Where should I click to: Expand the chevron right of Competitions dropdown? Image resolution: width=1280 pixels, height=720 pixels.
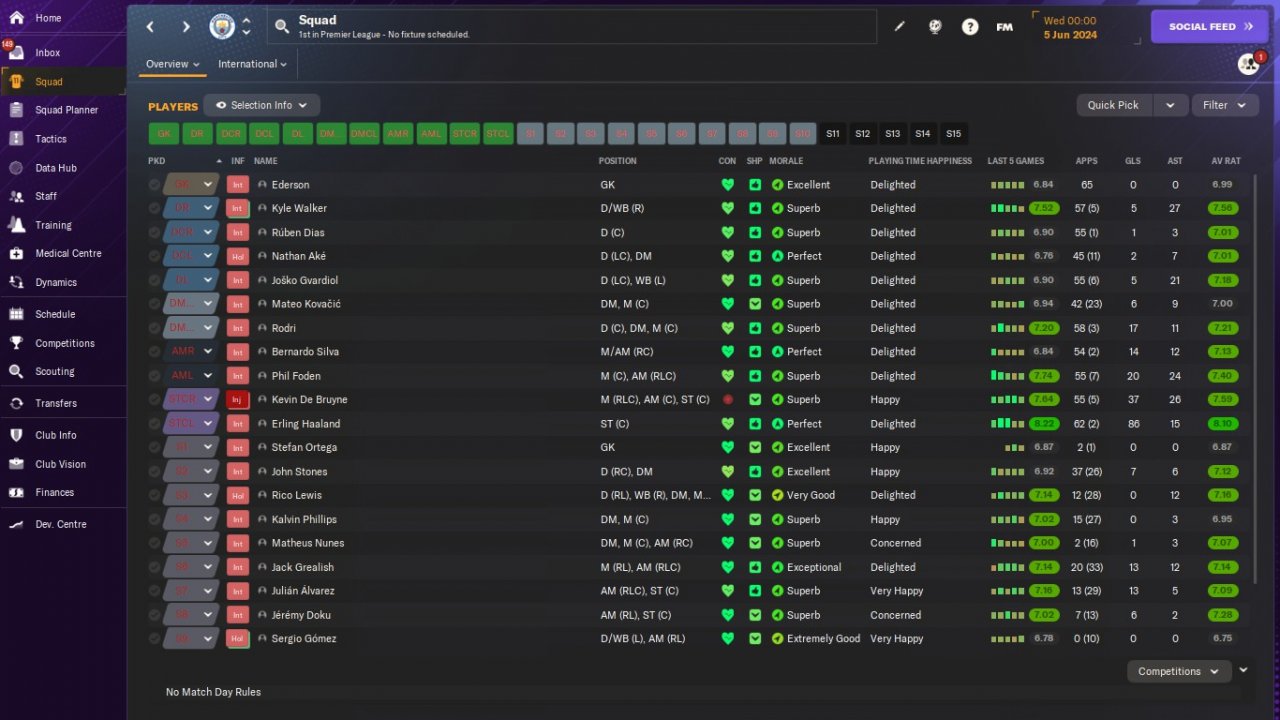click(x=1243, y=671)
